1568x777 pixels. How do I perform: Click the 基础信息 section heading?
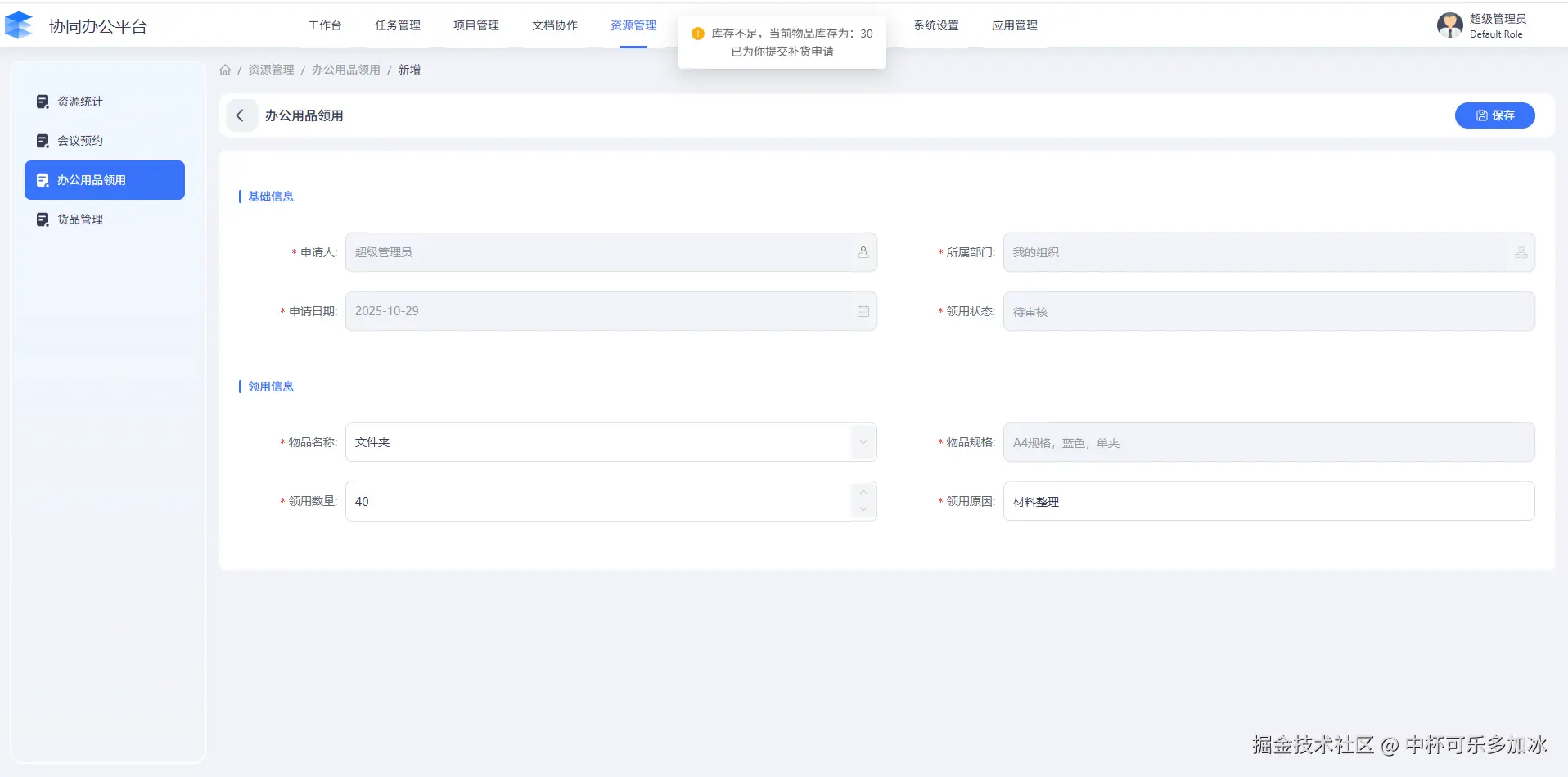tap(271, 197)
